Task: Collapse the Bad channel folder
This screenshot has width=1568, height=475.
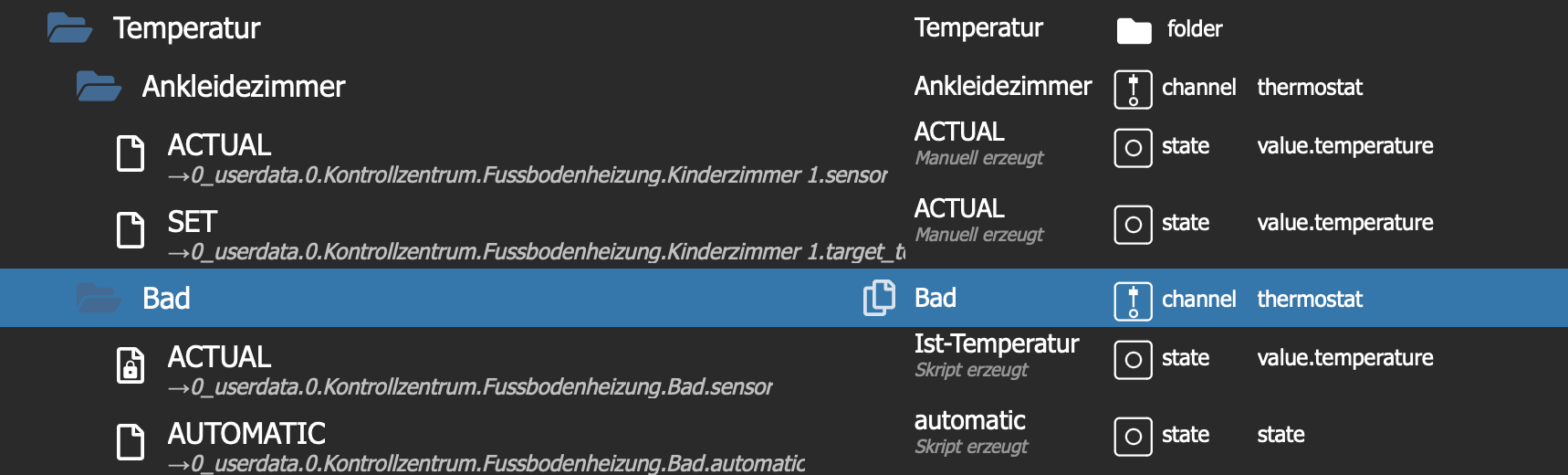Action: [x=99, y=299]
